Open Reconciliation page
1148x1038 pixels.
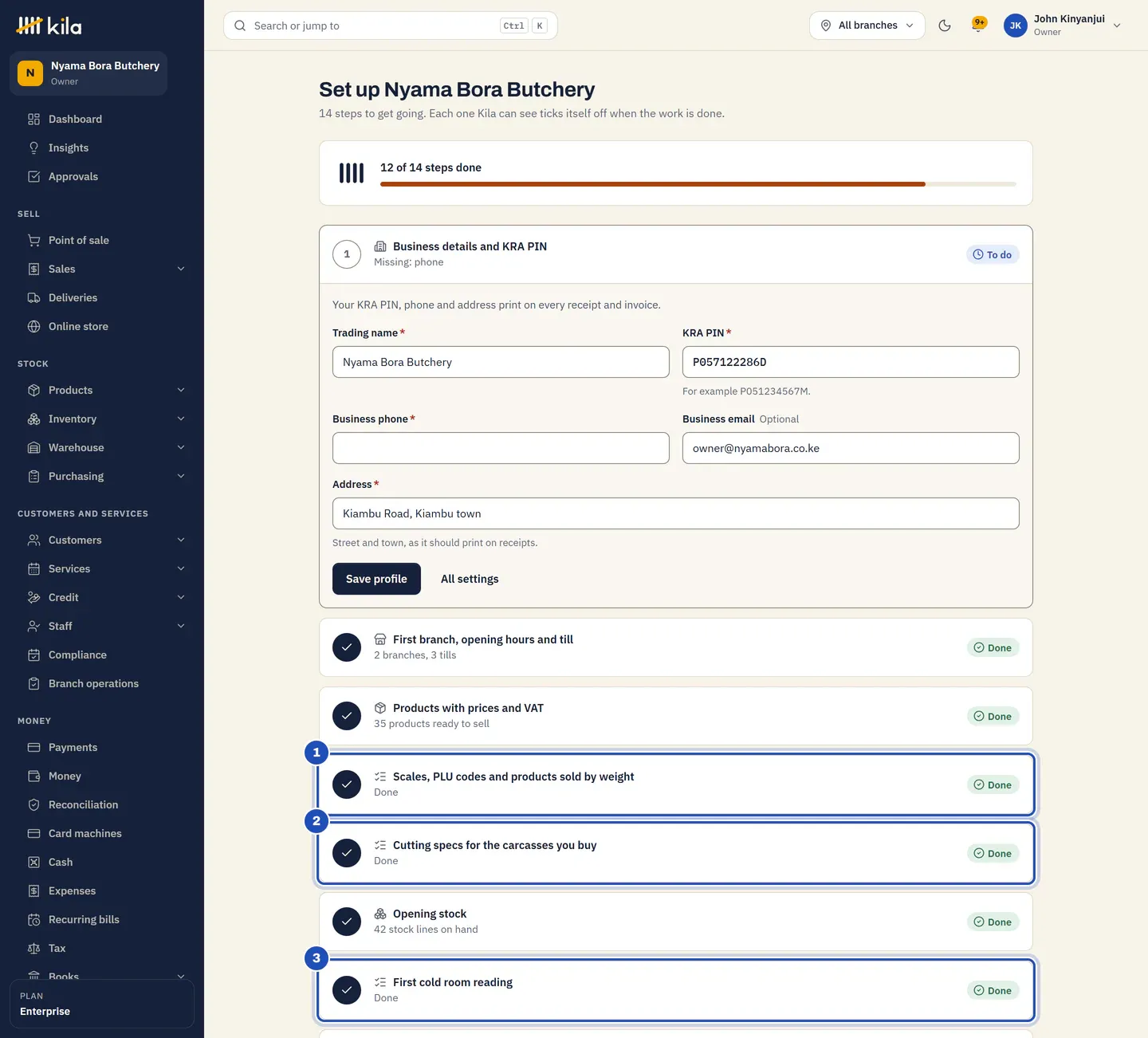click(102, 804)
